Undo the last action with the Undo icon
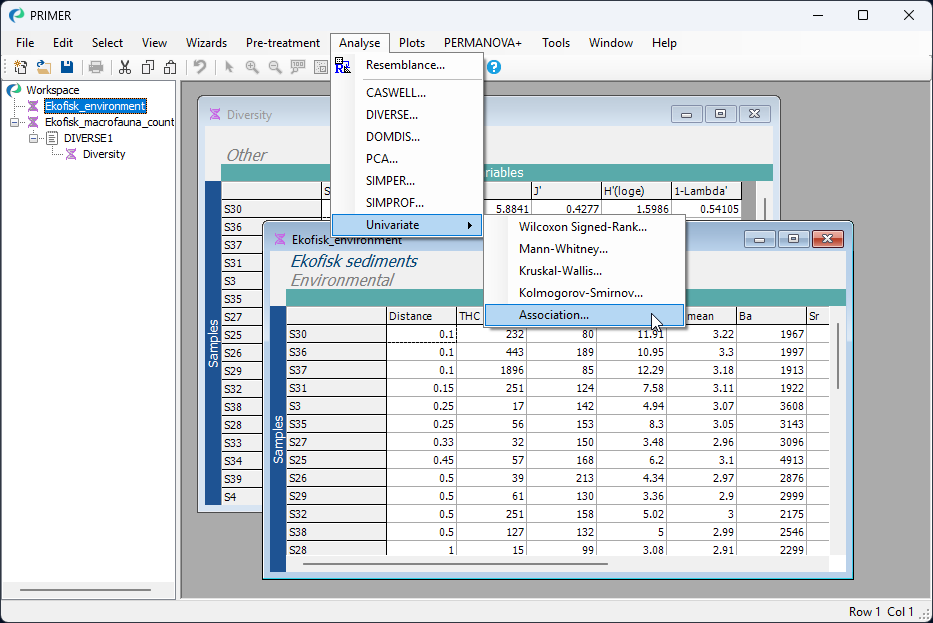 pos(200,66)
